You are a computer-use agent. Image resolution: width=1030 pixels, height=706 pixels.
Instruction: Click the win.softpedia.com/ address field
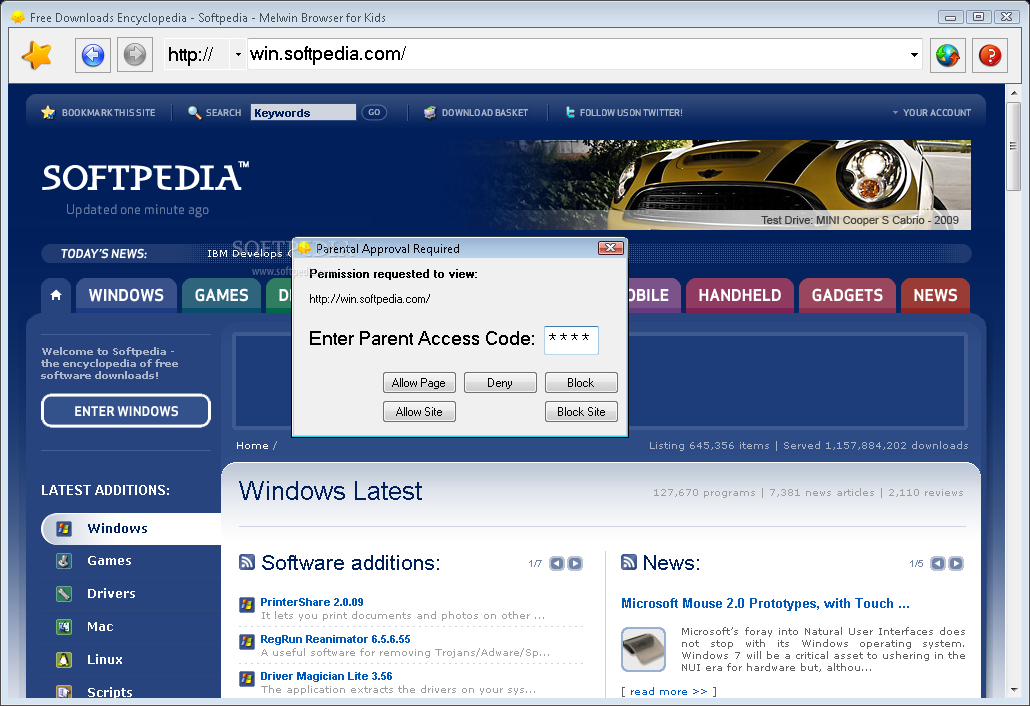pyautogui.click(x=577, y=54)
